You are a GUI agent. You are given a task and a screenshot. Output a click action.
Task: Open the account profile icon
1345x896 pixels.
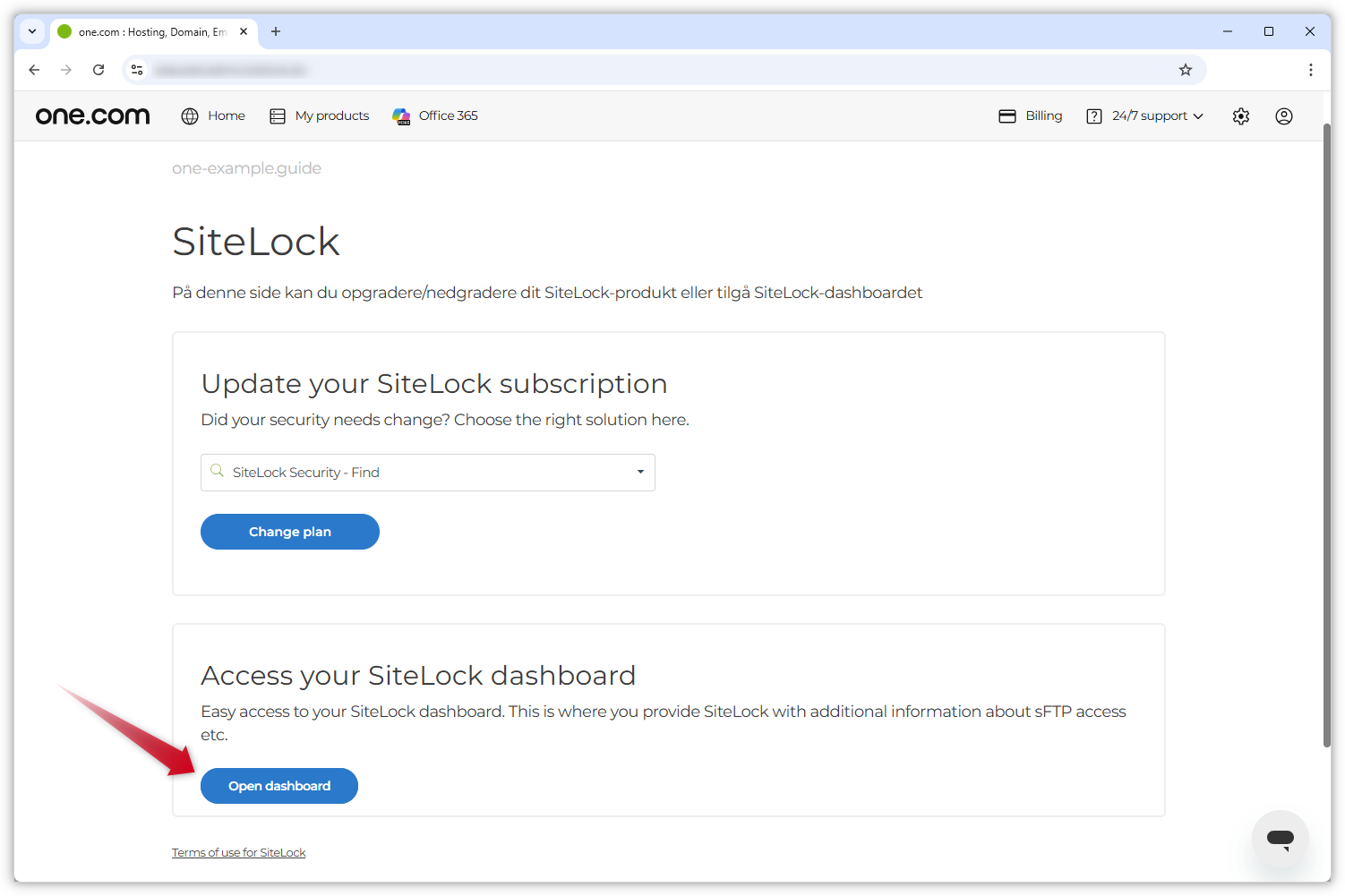point(1283,115)
